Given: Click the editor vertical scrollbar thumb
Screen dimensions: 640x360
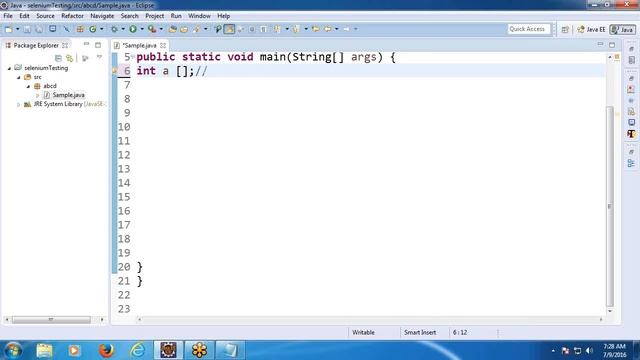Looking at the screenshot, I should pos(610,206).
